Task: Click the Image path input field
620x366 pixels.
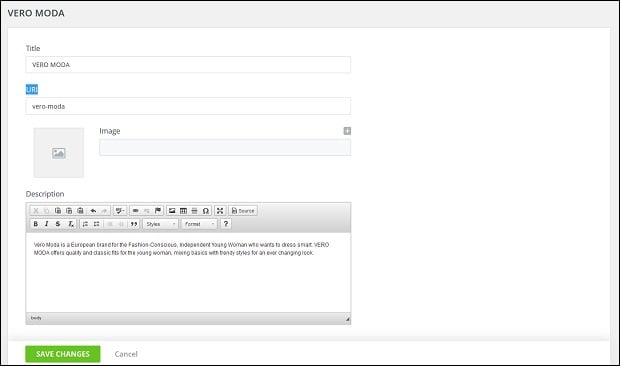Action: click(x=225, y=147)
